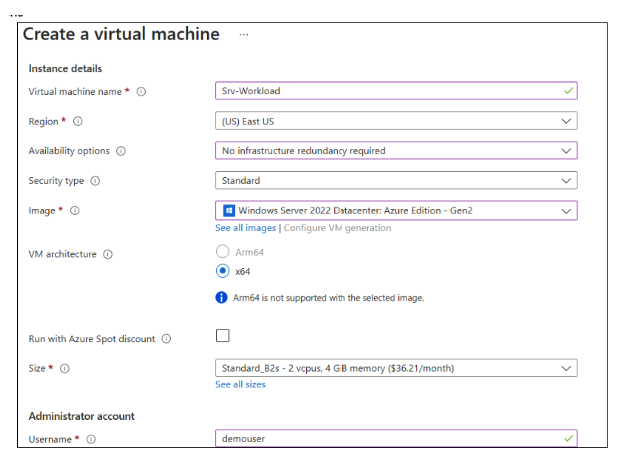Click info icon next to VM architecture

coord(107,254)
